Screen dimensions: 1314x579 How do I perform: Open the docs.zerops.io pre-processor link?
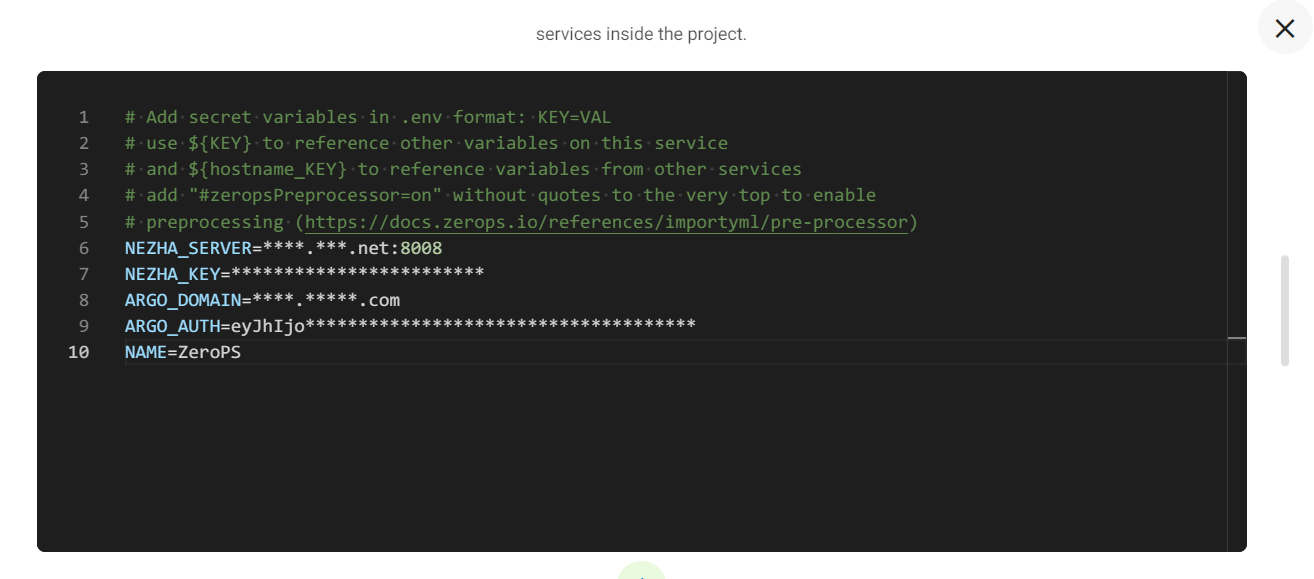607,222
